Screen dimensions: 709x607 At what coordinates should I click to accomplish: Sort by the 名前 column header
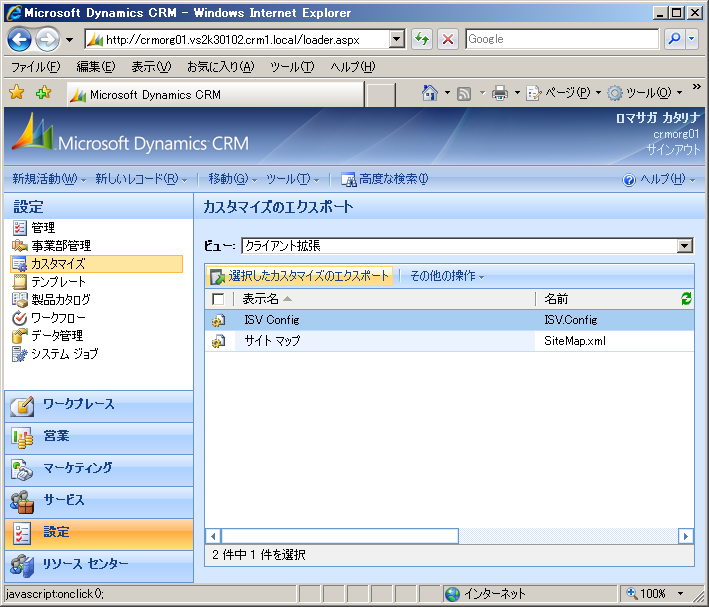(x=556, y=299)
